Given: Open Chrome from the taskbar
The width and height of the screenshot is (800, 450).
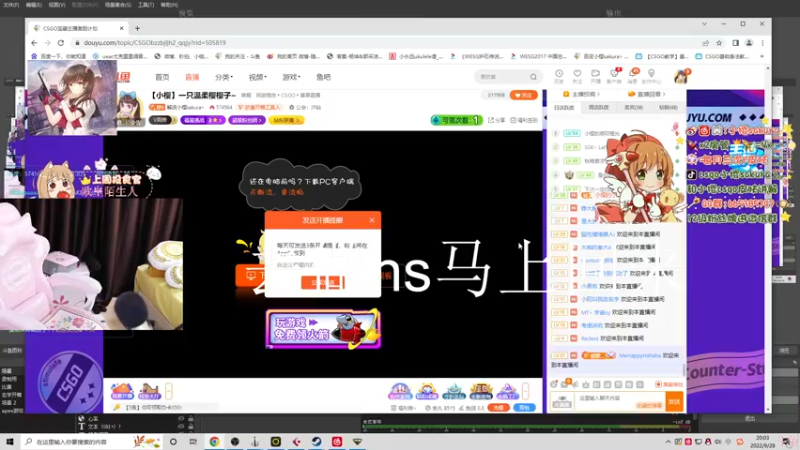Looking at the screenshot, I should click(x=214, y=442).
